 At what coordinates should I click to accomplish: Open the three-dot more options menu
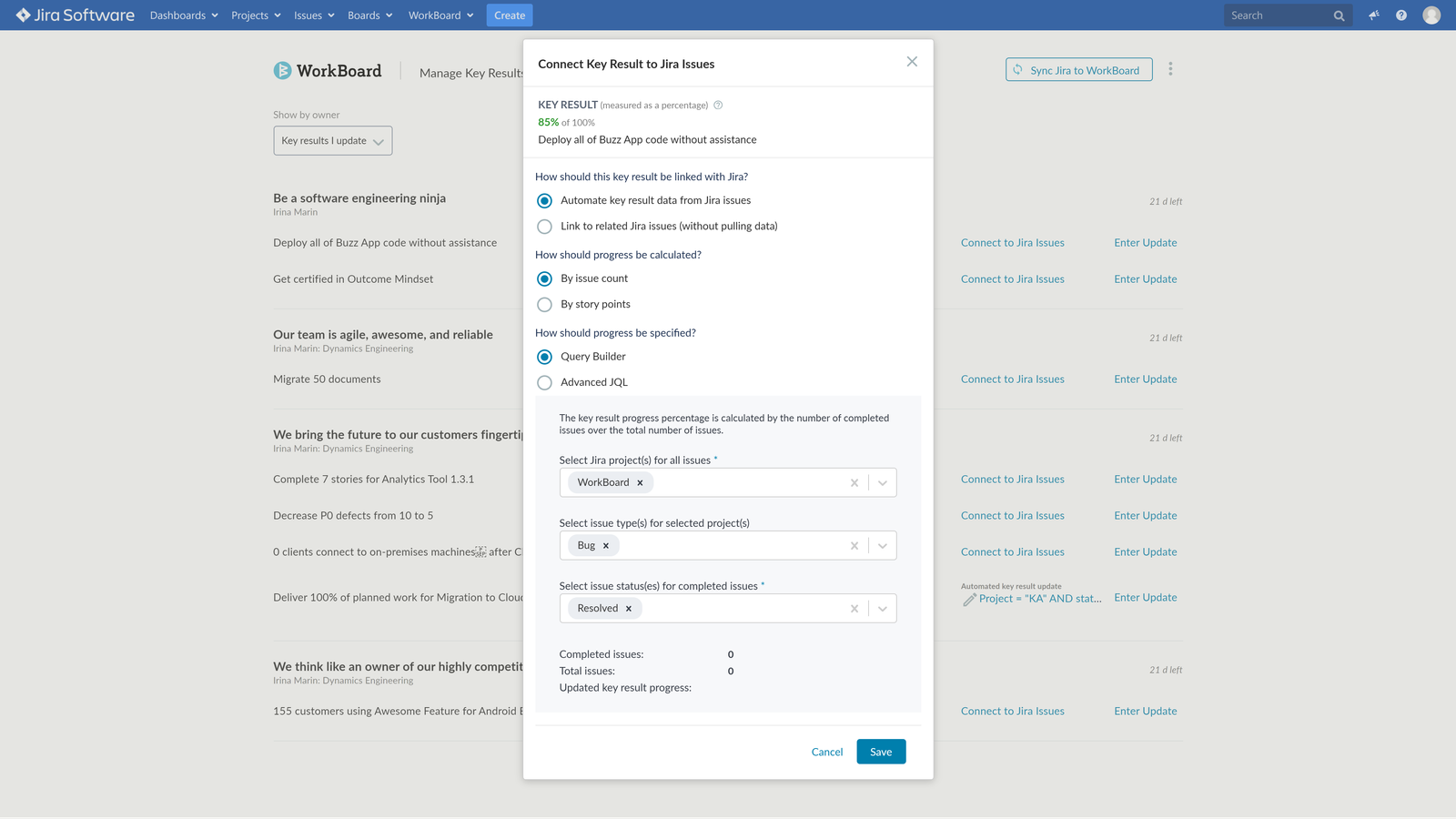click(x=1170, y=69)
